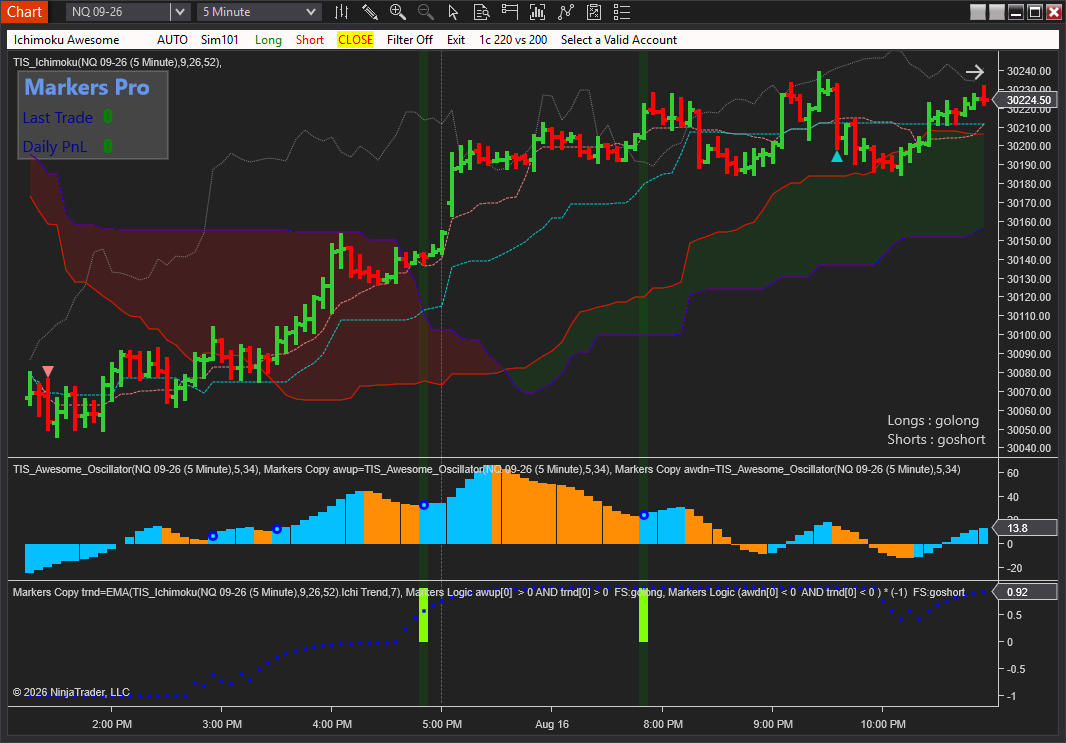Click the 2:00 PM time axis label

click(x=112, y=724)
